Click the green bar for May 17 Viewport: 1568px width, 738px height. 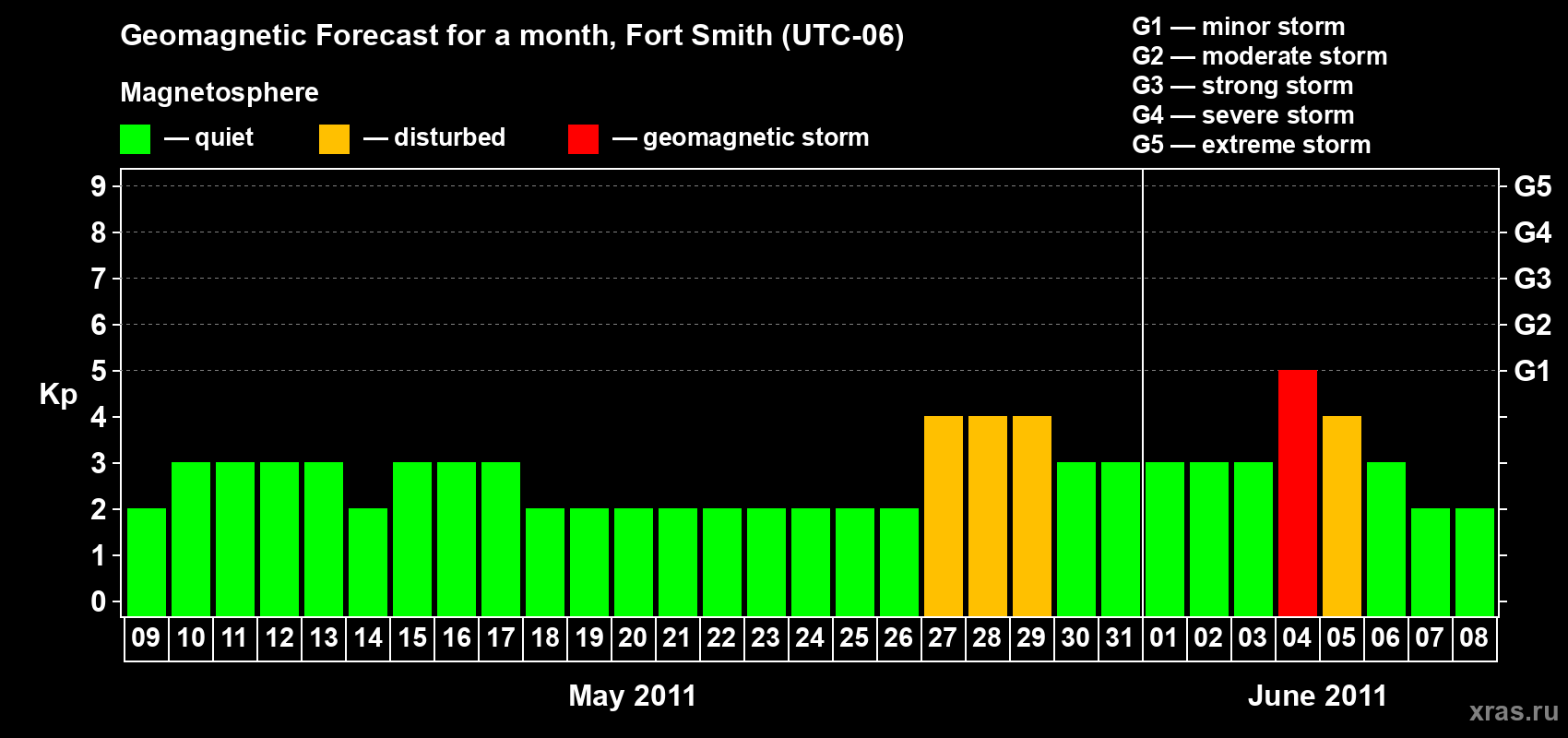[501, 539]
